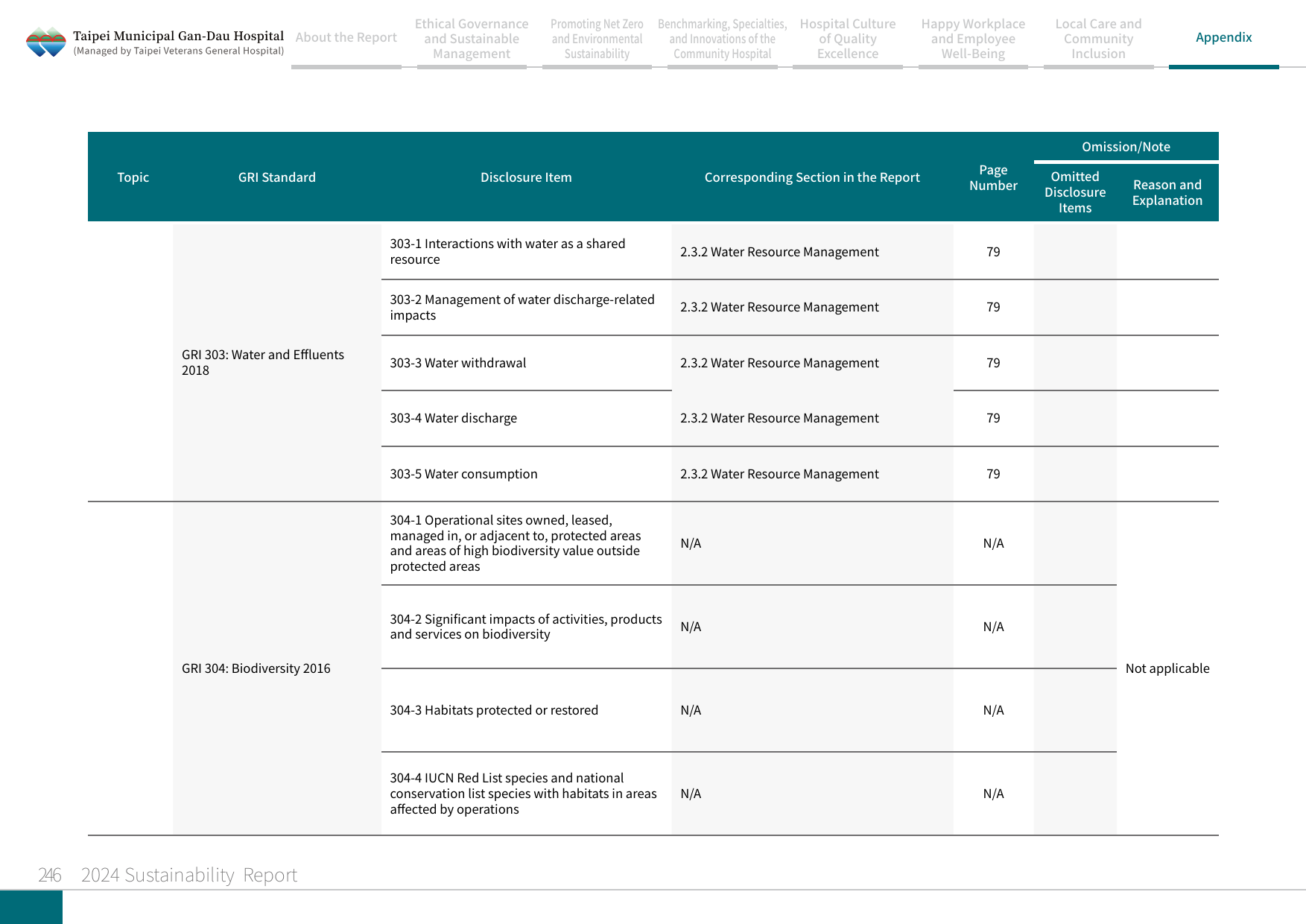The width and height of the screenshot is (1306, 924).
Task: Click the Topic column header
Action: tap(133, 177)
